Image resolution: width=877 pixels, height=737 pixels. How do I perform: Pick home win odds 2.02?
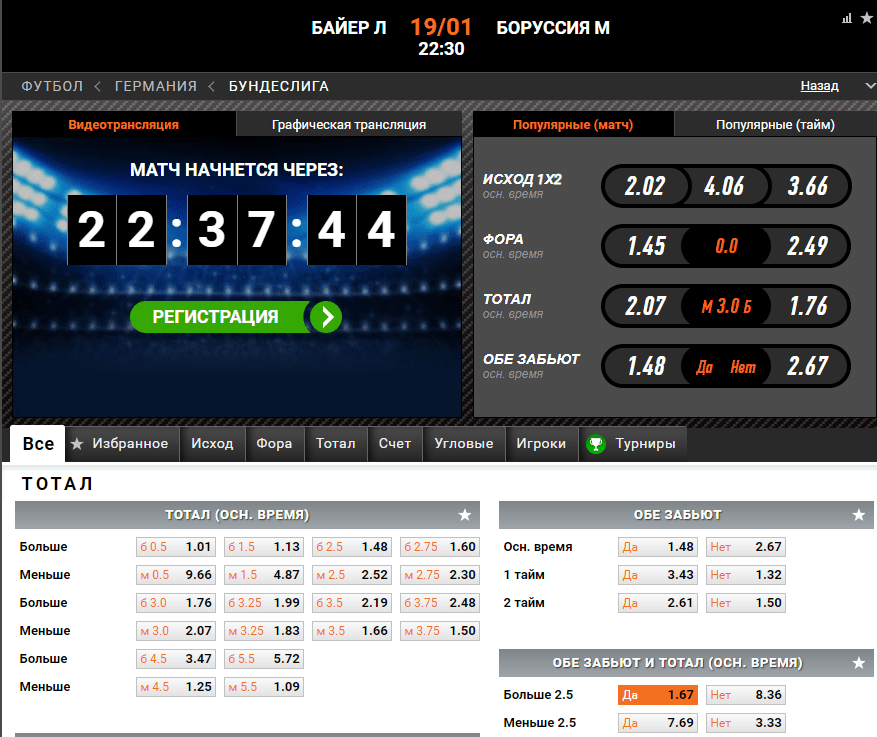645,186
